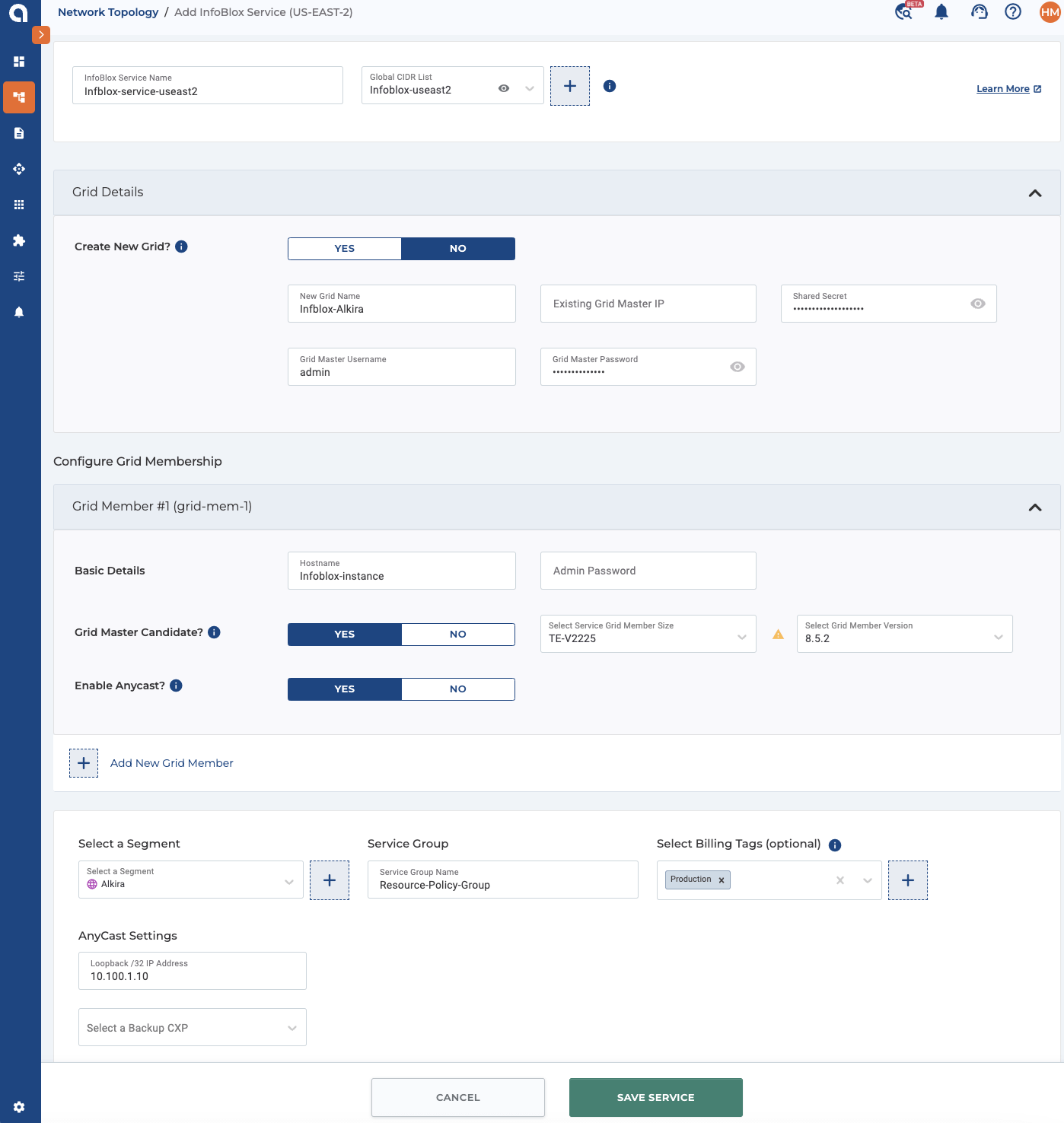Open the sliders tuning sidebar icon
This screenshot has height=1123, width=1064.
coord(19,276)
